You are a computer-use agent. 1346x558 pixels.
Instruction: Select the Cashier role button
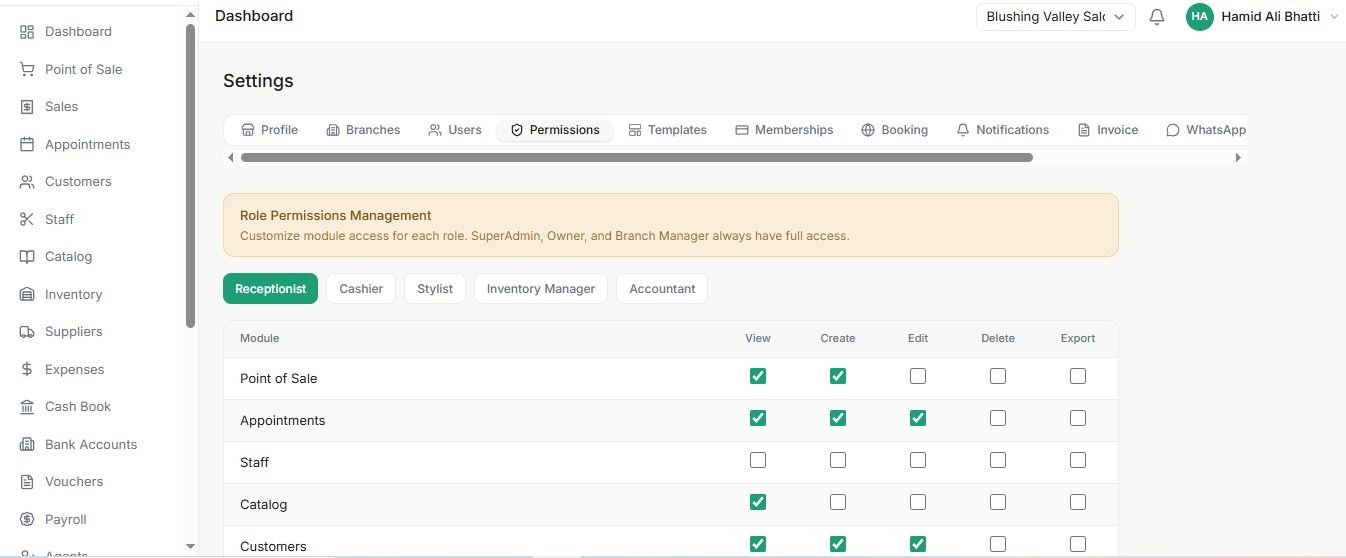[361, 289]
